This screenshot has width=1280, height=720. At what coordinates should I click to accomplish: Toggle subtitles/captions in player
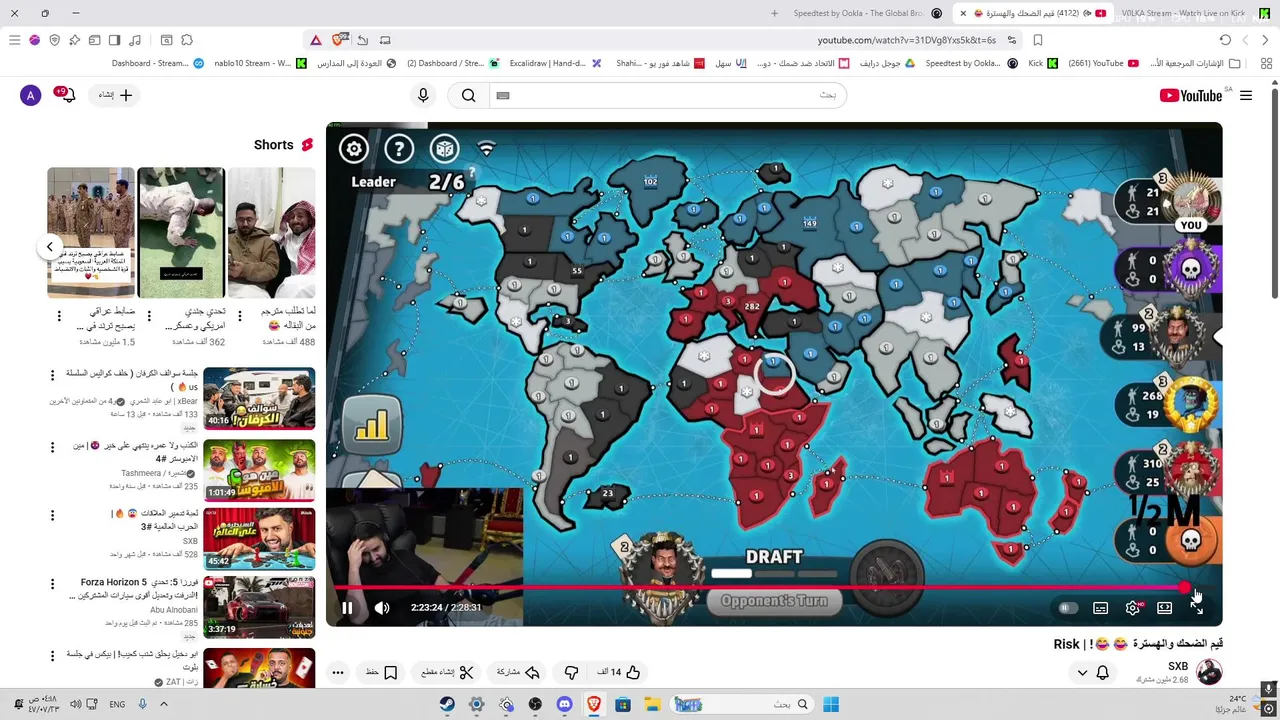coord(1100,608)
